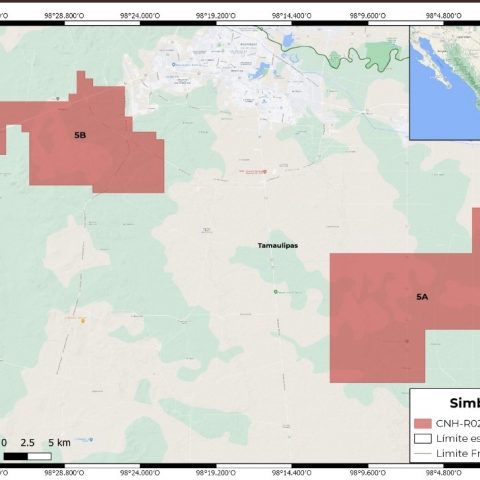Click the red CNH-R02 legend color swatch
The width and height of the screenshot is (480, 480).
tap(423, 423)
